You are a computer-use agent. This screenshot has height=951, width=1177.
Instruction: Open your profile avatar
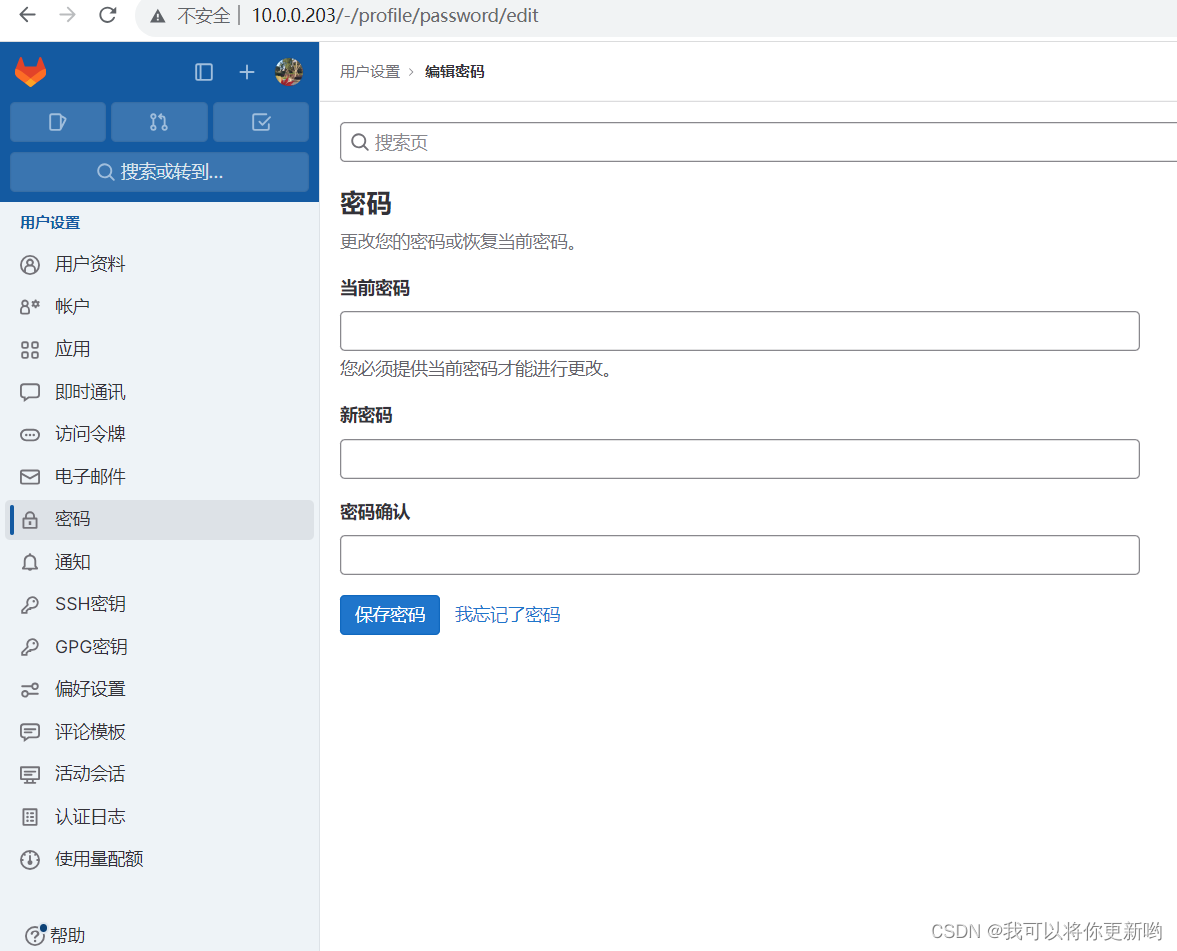tap(289, 72)
